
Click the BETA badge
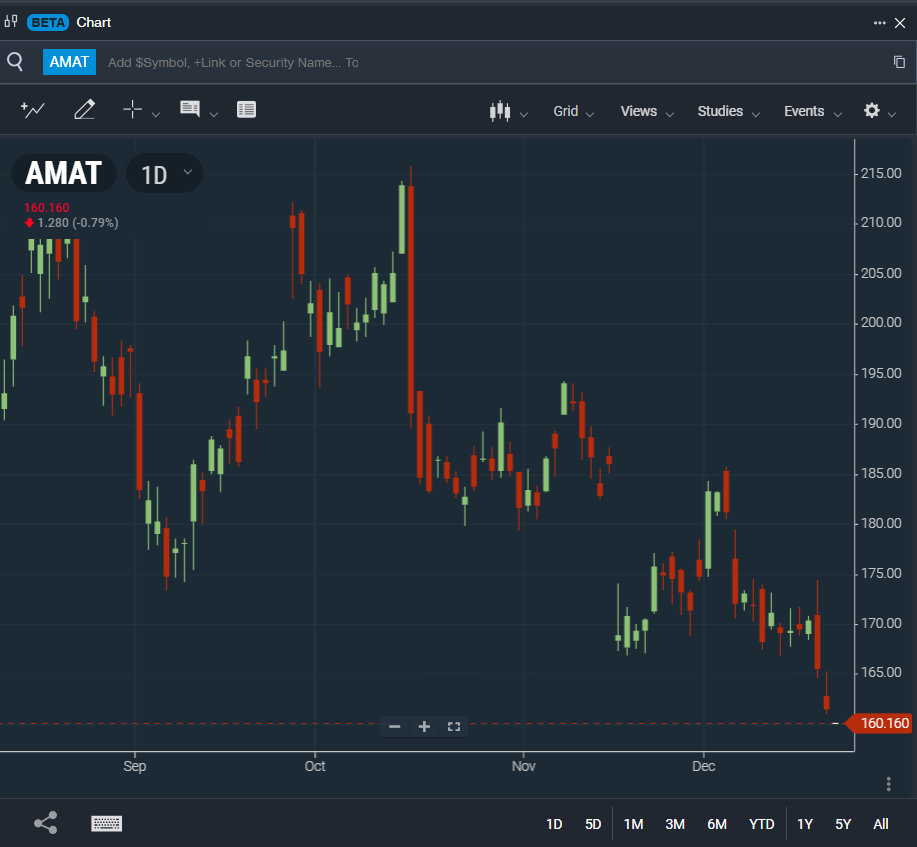click(x=48, y=22)
